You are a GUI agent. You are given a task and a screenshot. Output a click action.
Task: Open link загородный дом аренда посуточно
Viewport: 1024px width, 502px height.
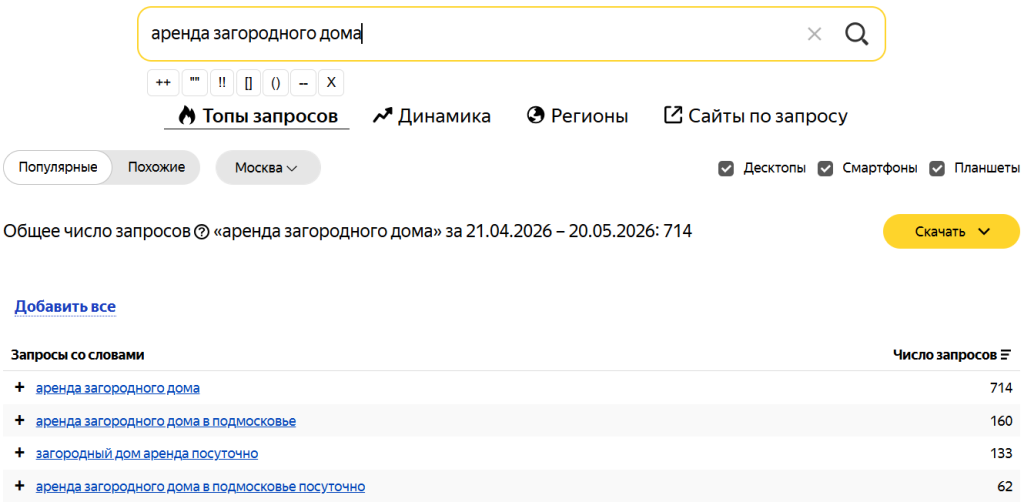tap(147, 454)
